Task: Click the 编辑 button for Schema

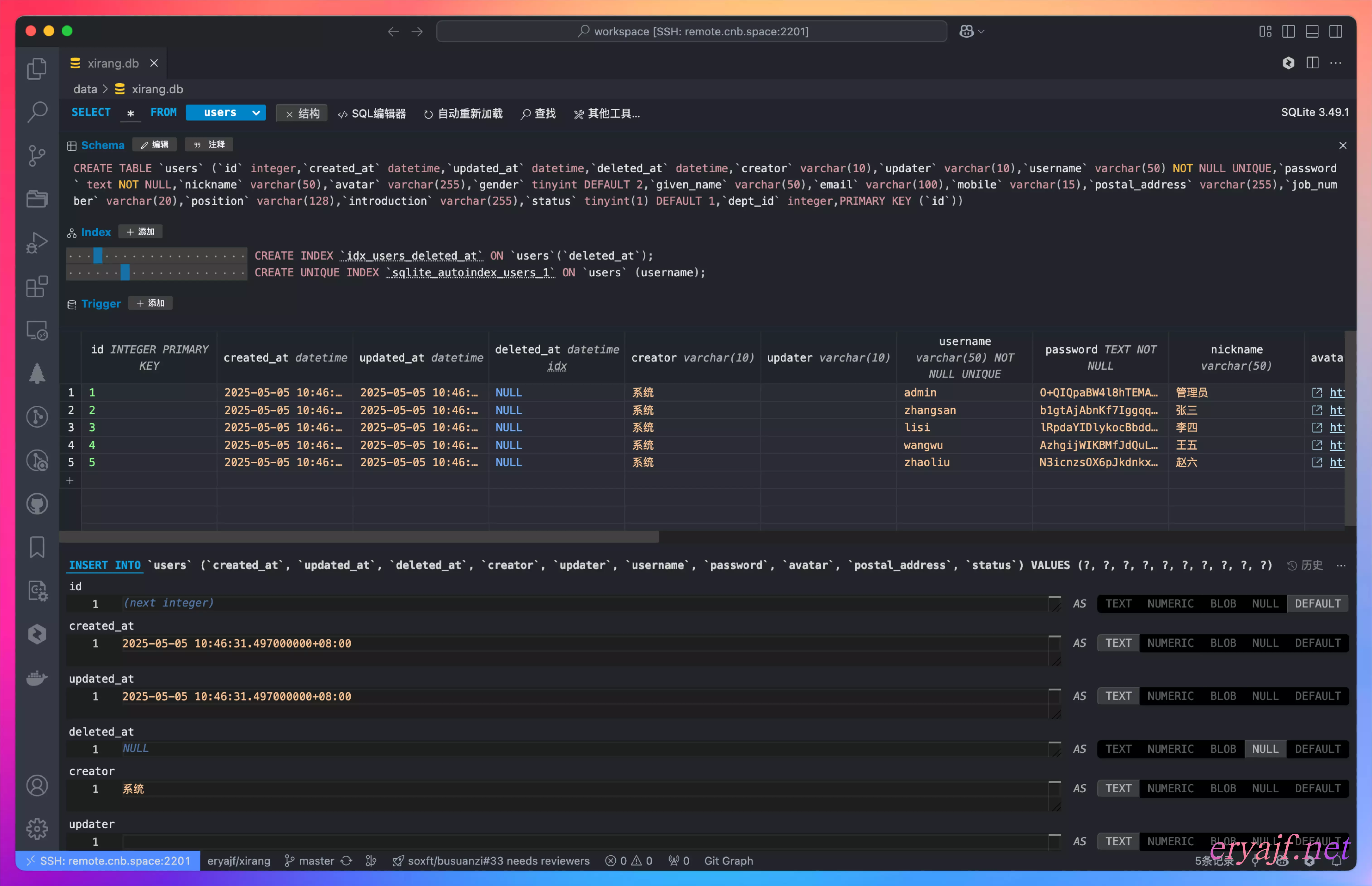Action: point(154,144)
